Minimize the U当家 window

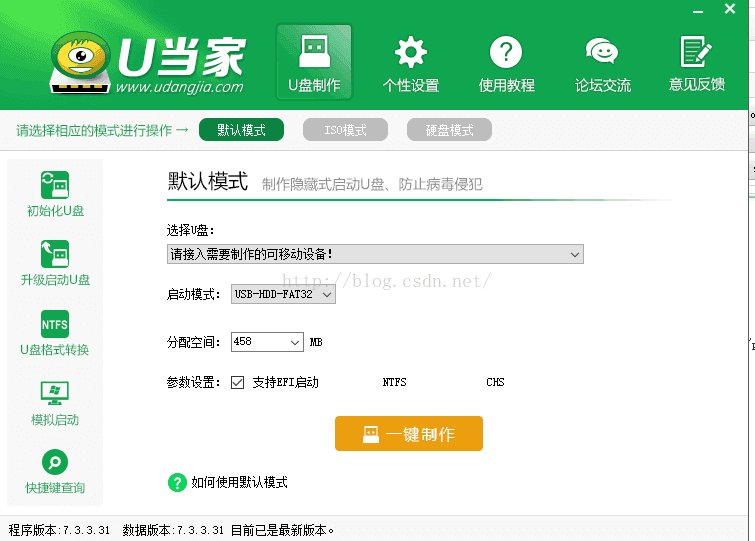pyautogui.click(x=698, y=11)
